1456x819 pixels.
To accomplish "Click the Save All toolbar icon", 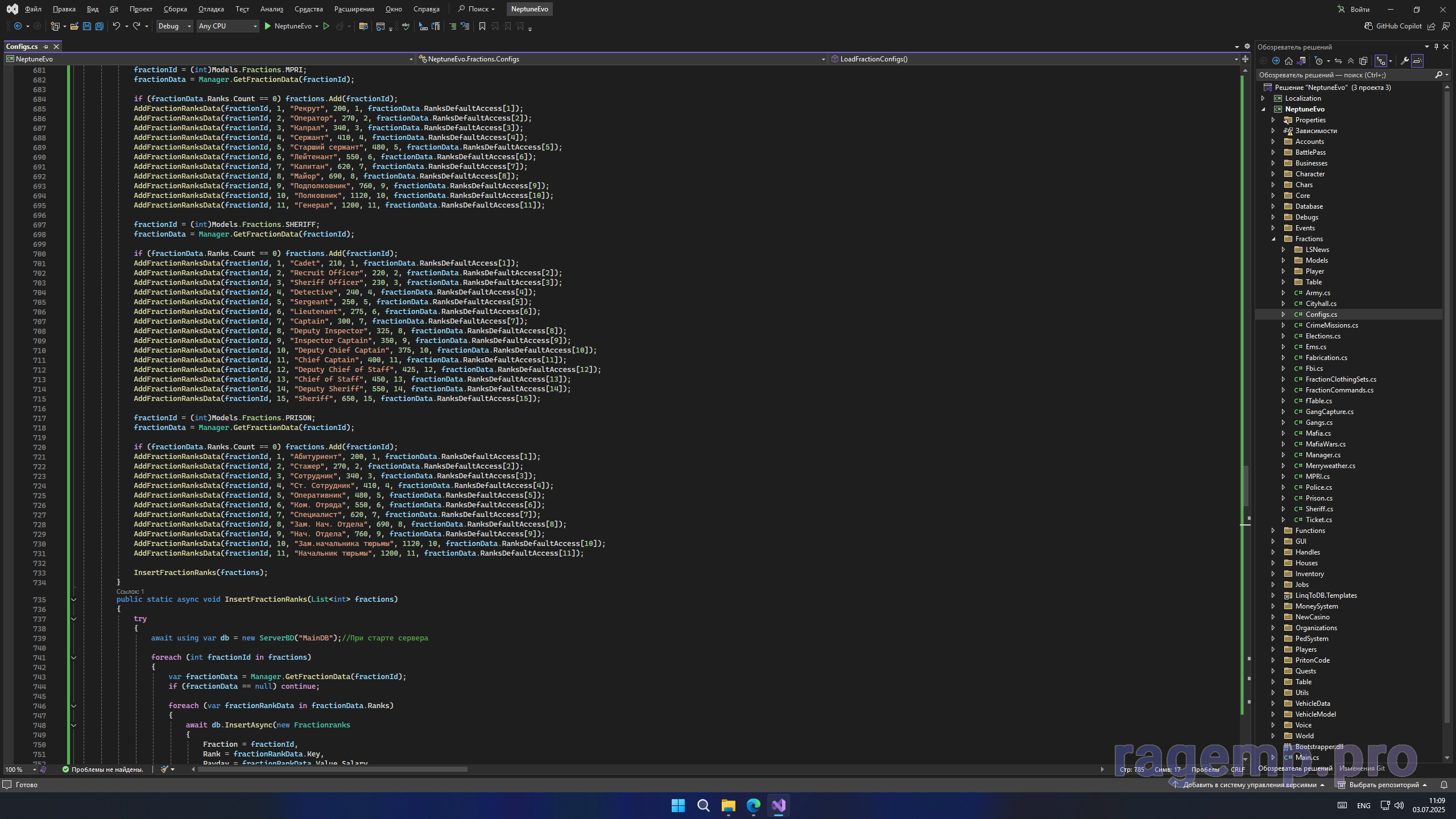I will [99, 26].
